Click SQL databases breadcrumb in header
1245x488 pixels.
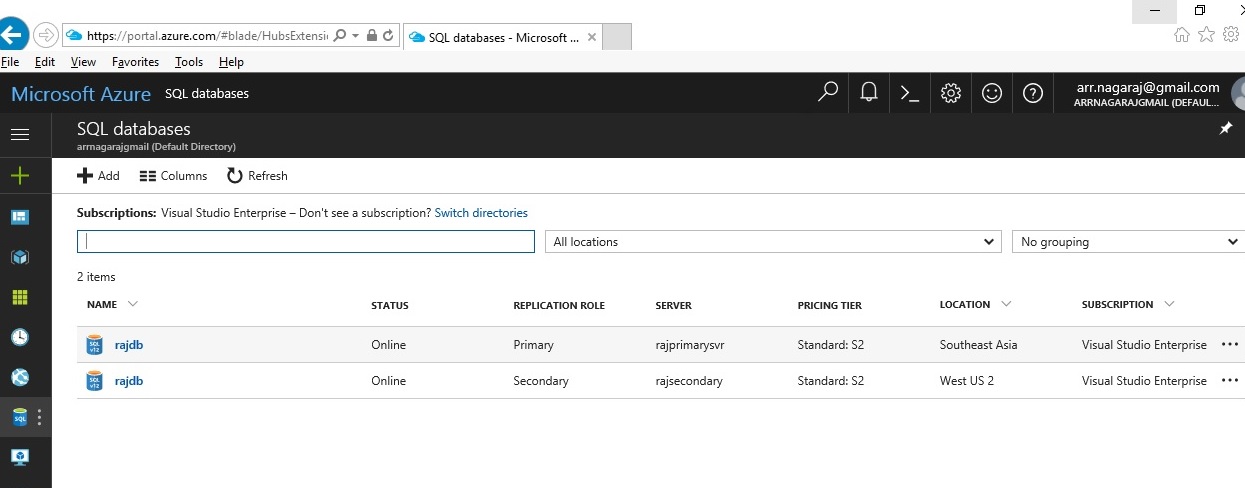coord(207,94)
